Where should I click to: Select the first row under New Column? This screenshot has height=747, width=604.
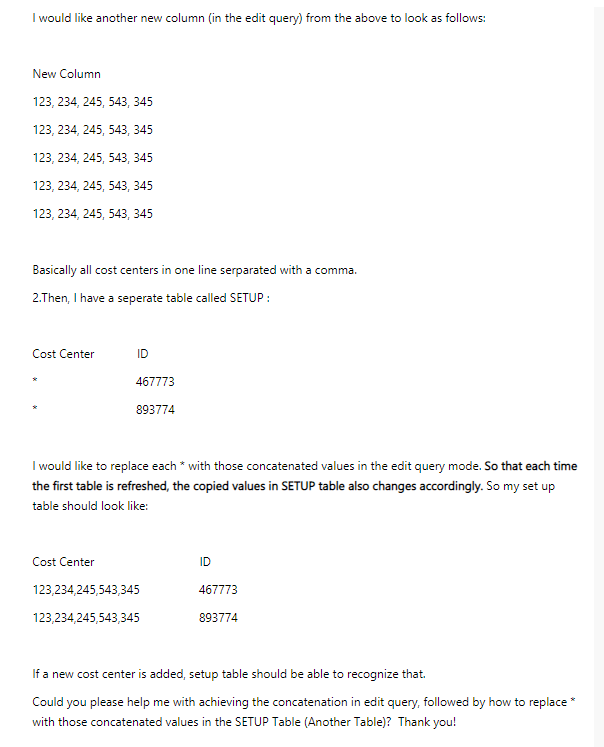pyautogui.click(x=92, y=102)
